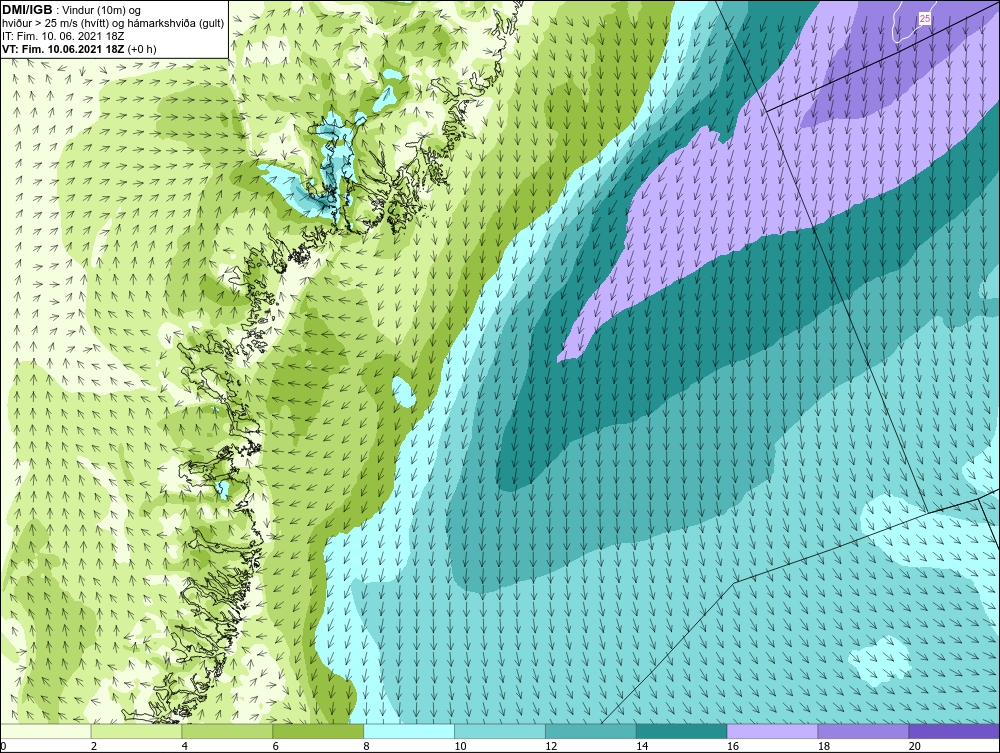Click the pink "25" contour label

click(x=925, y=18)
